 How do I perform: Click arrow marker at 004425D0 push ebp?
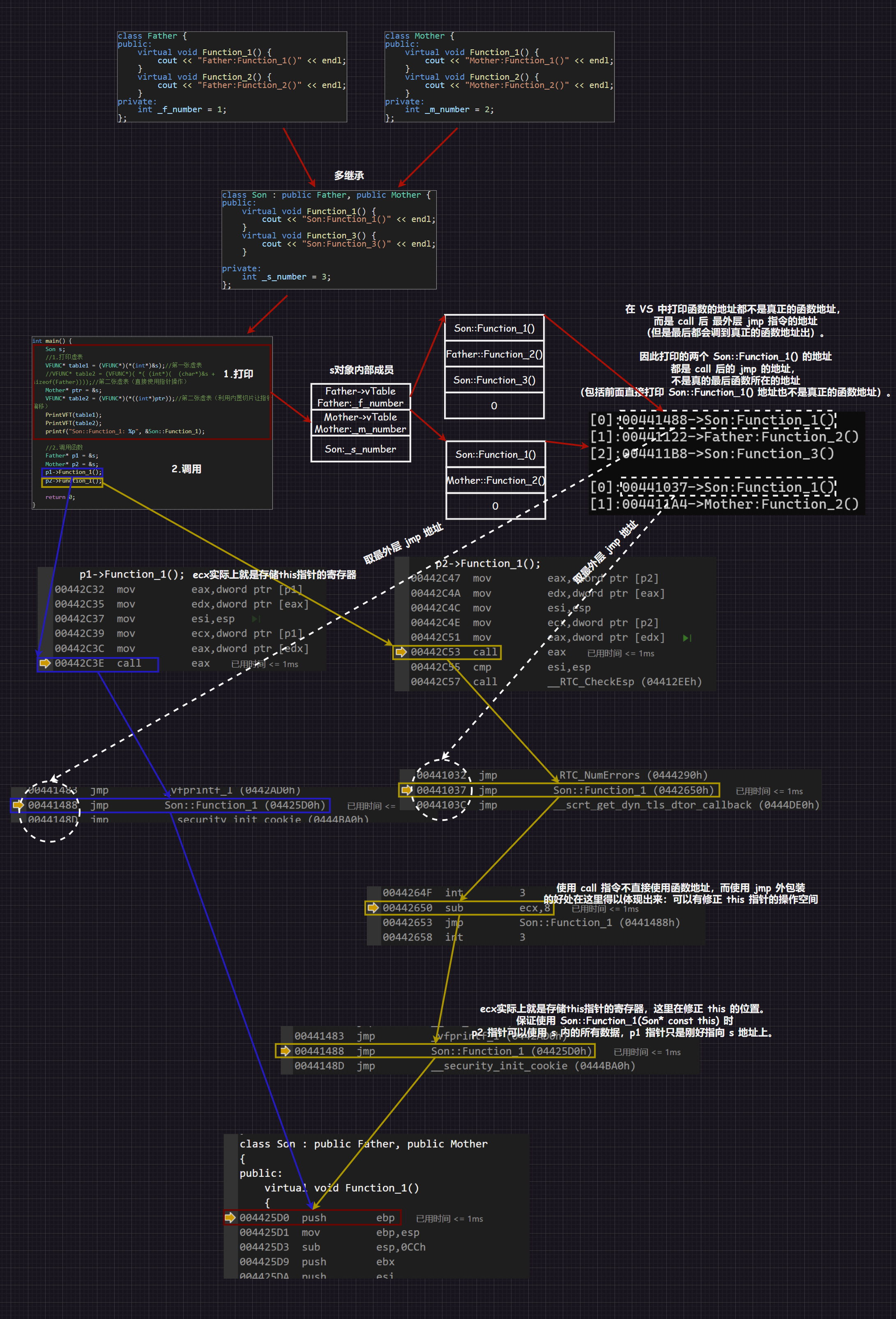pos(230,1217)
